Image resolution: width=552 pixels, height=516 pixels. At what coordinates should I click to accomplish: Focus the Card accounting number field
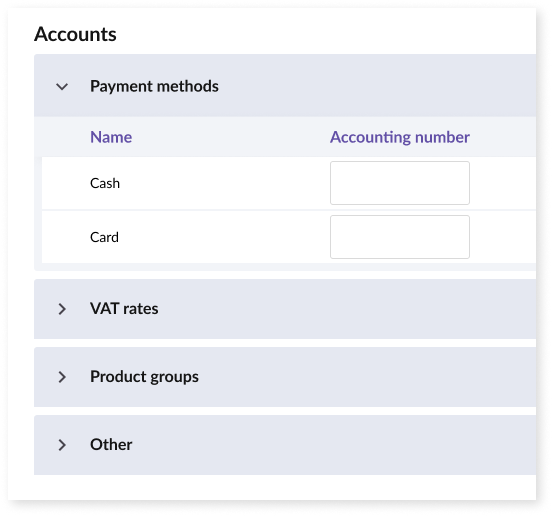[400, 237]
